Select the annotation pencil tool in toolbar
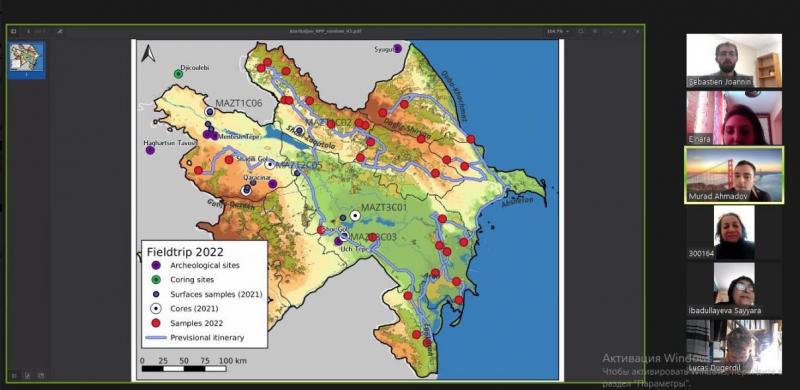The image size is (800, 390). [60, 31]
